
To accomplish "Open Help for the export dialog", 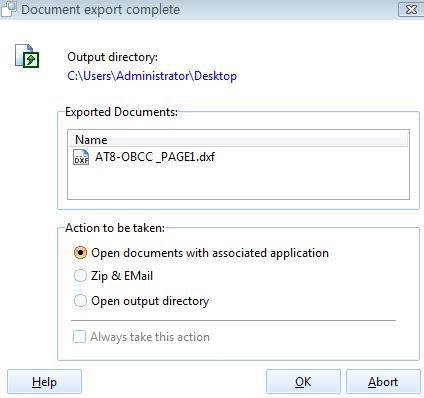I will point(44,382).
